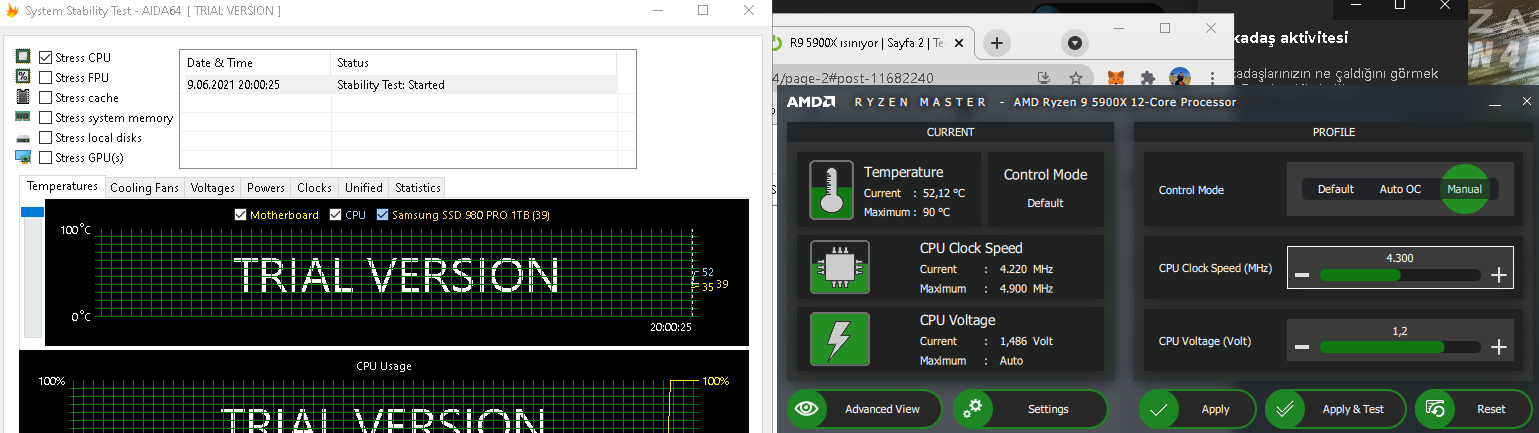Open Ryzen Master Settings

1031,409
